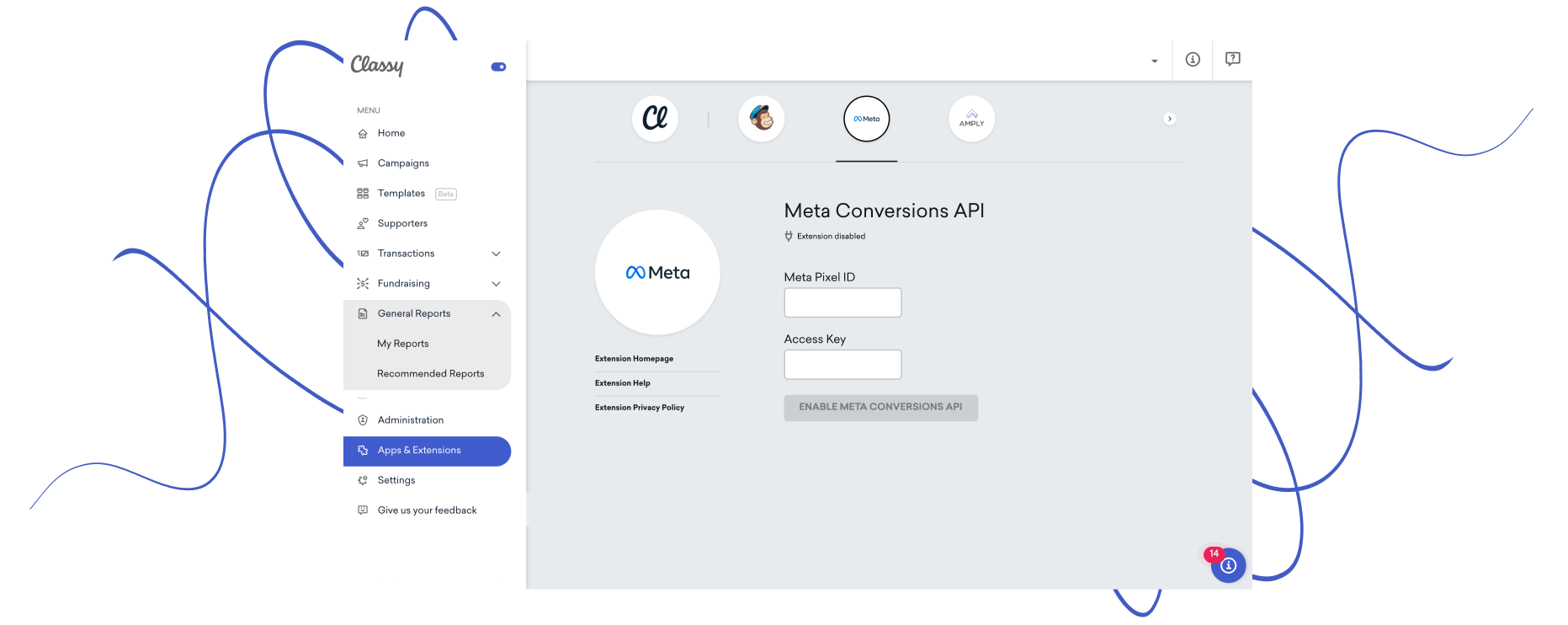This screenshot has width=1568, height=625.
Task: Click the Fundraising icon in sidebar
Action: [x=363, y=284]
